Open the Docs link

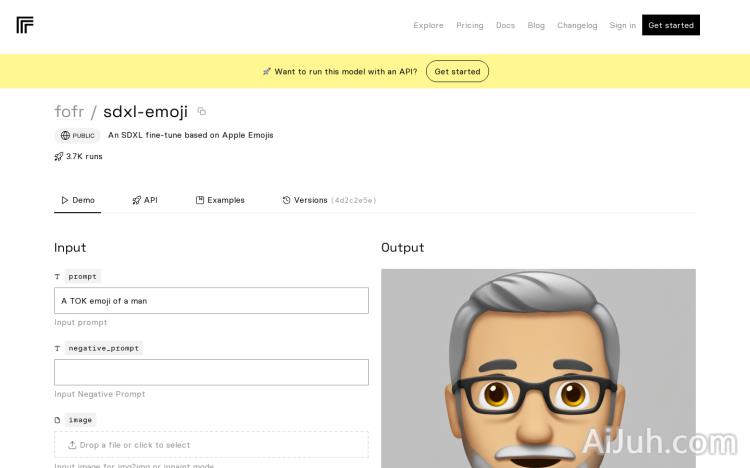tap(505, 25)
